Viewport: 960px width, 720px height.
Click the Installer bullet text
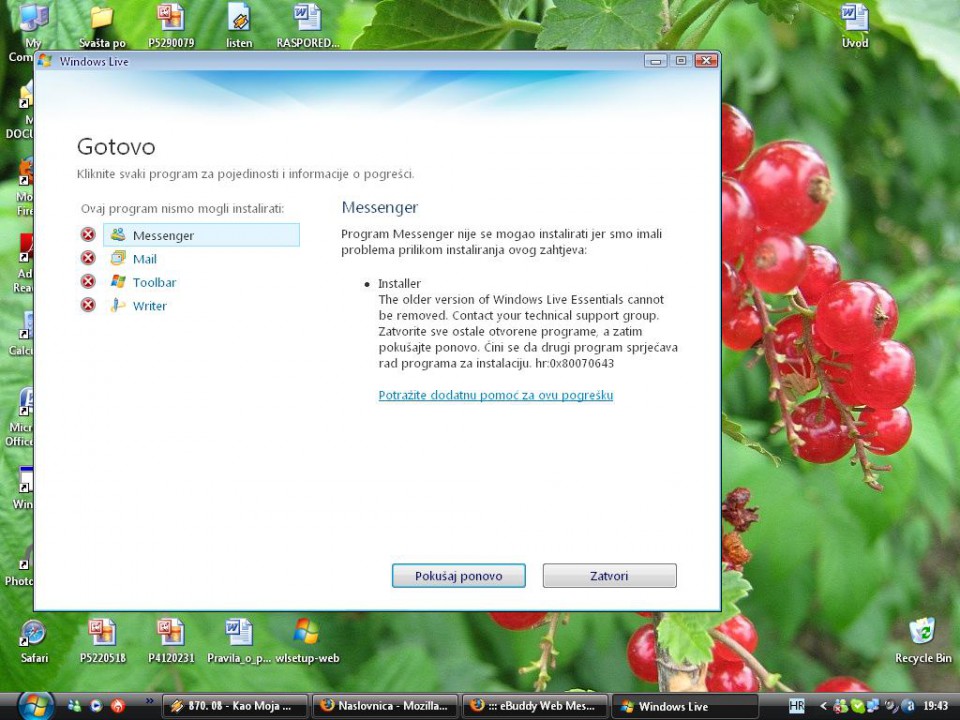pos(399,283)
